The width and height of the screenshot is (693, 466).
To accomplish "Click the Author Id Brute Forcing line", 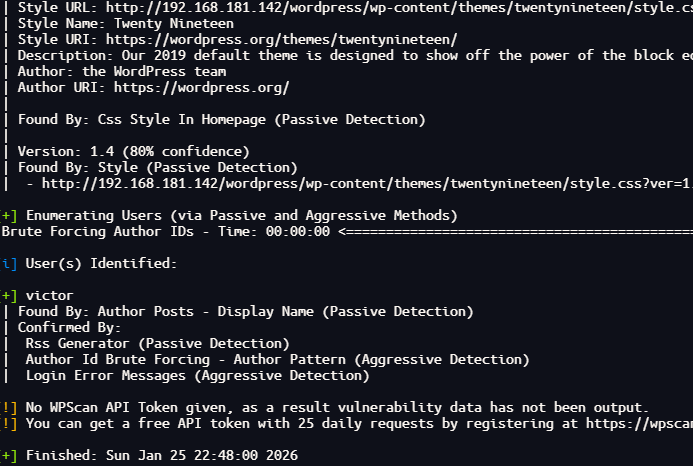I will [278, 359].
